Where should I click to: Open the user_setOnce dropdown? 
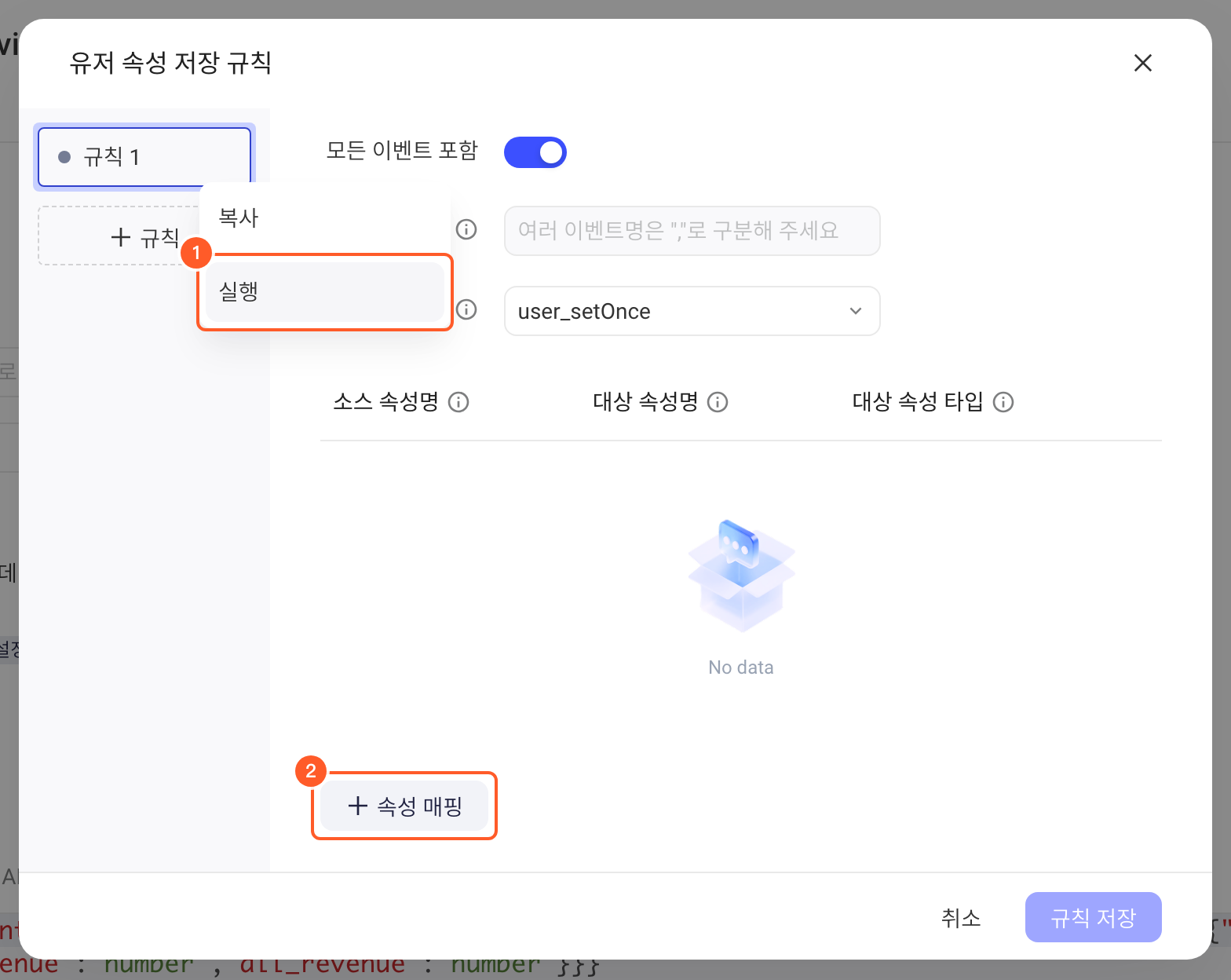pyautogui.click(x=692, y=311)
